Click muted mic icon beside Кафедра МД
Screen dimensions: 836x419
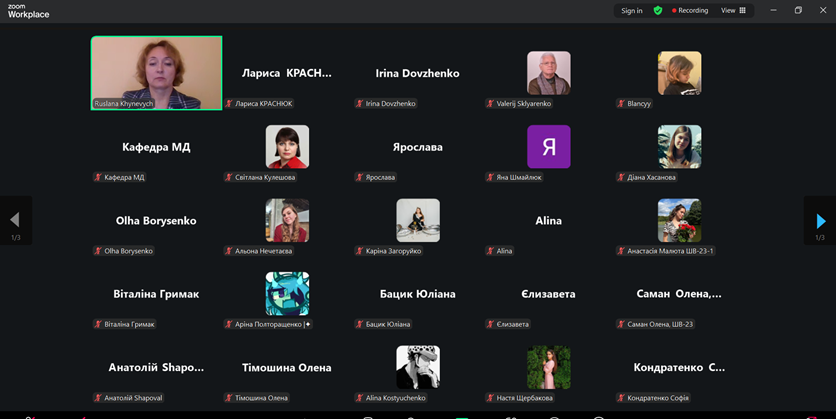98,177
